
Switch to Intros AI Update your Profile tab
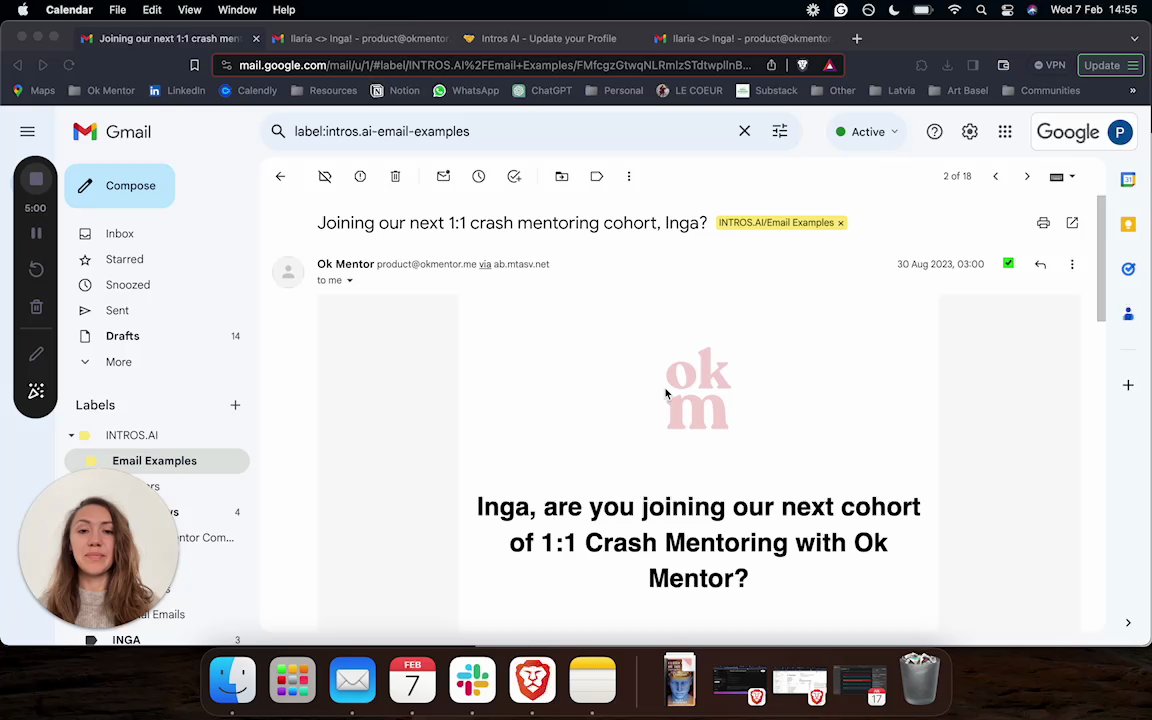click(x=548, y=39)
